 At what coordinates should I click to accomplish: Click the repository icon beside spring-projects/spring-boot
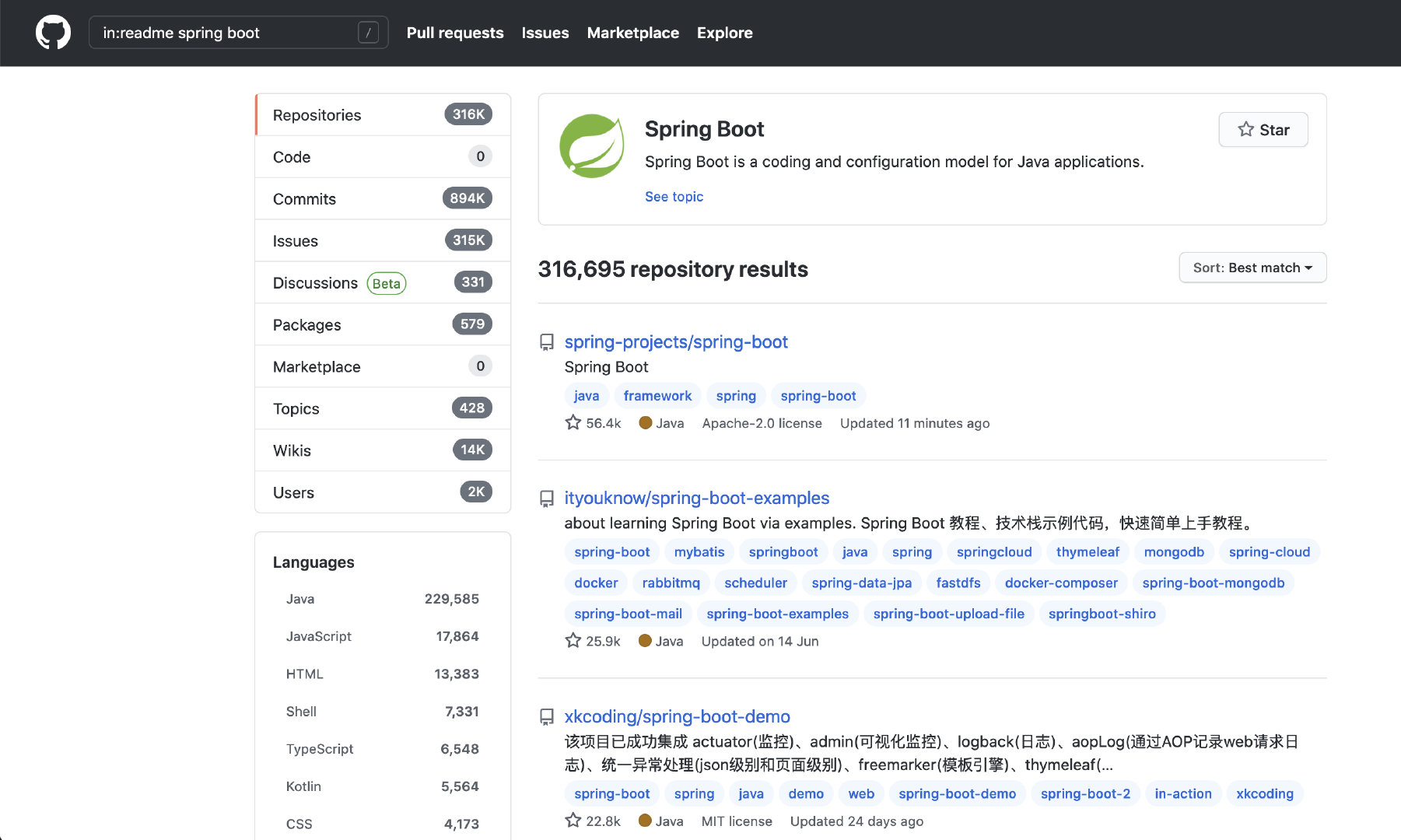click(x=547, y=342)
